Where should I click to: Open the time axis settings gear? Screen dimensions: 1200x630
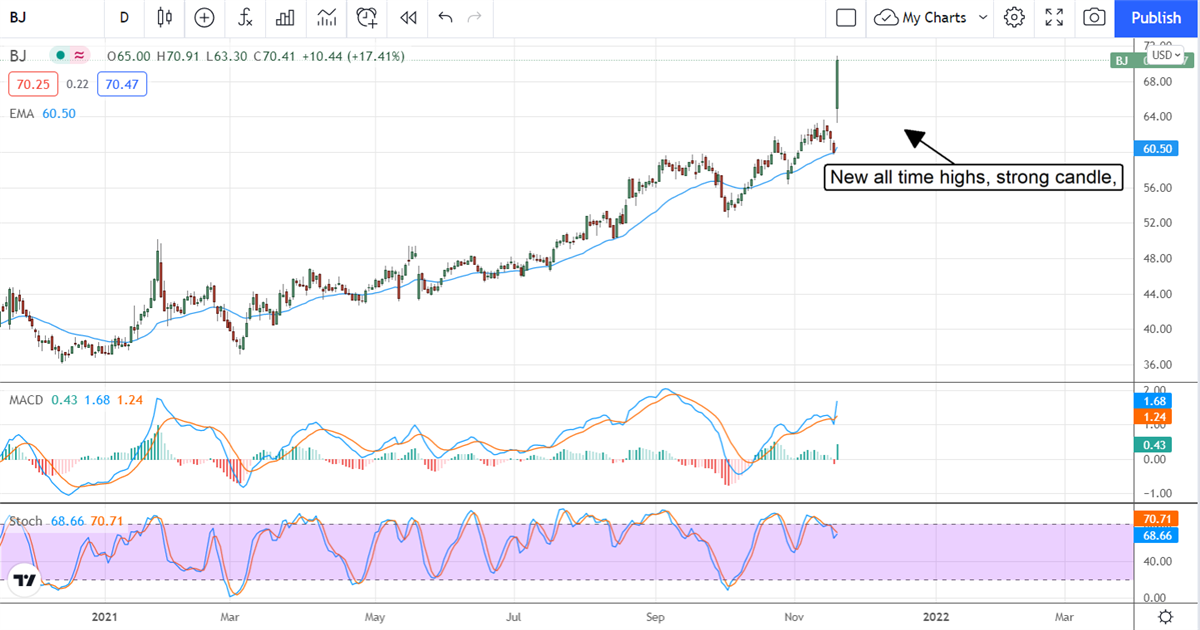[x=1165, y=616]
